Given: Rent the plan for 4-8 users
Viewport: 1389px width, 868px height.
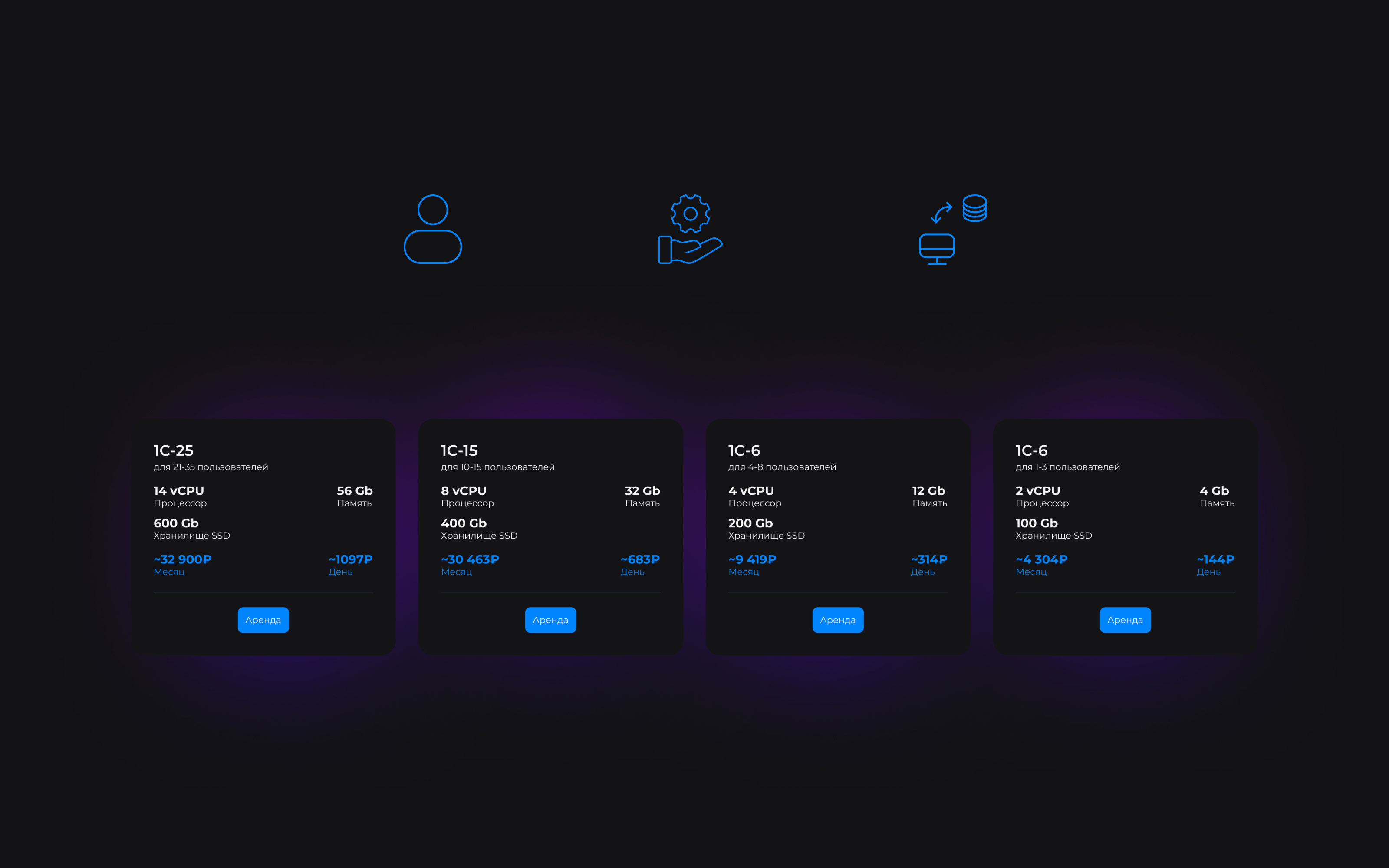Looking at the screenshot, I should 837,620.
